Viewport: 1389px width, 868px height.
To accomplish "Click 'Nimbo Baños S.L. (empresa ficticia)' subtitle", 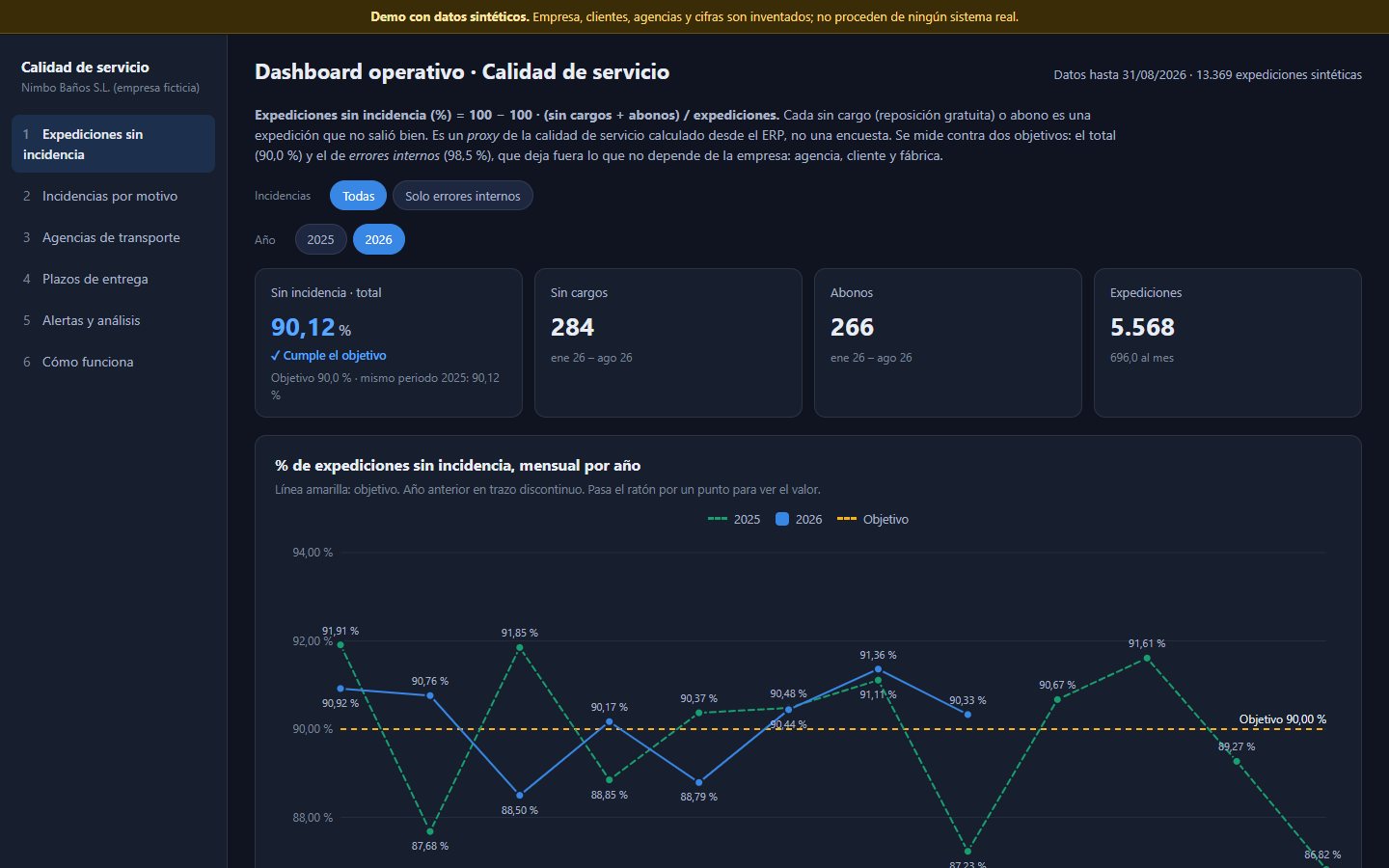I will point(110,88).
